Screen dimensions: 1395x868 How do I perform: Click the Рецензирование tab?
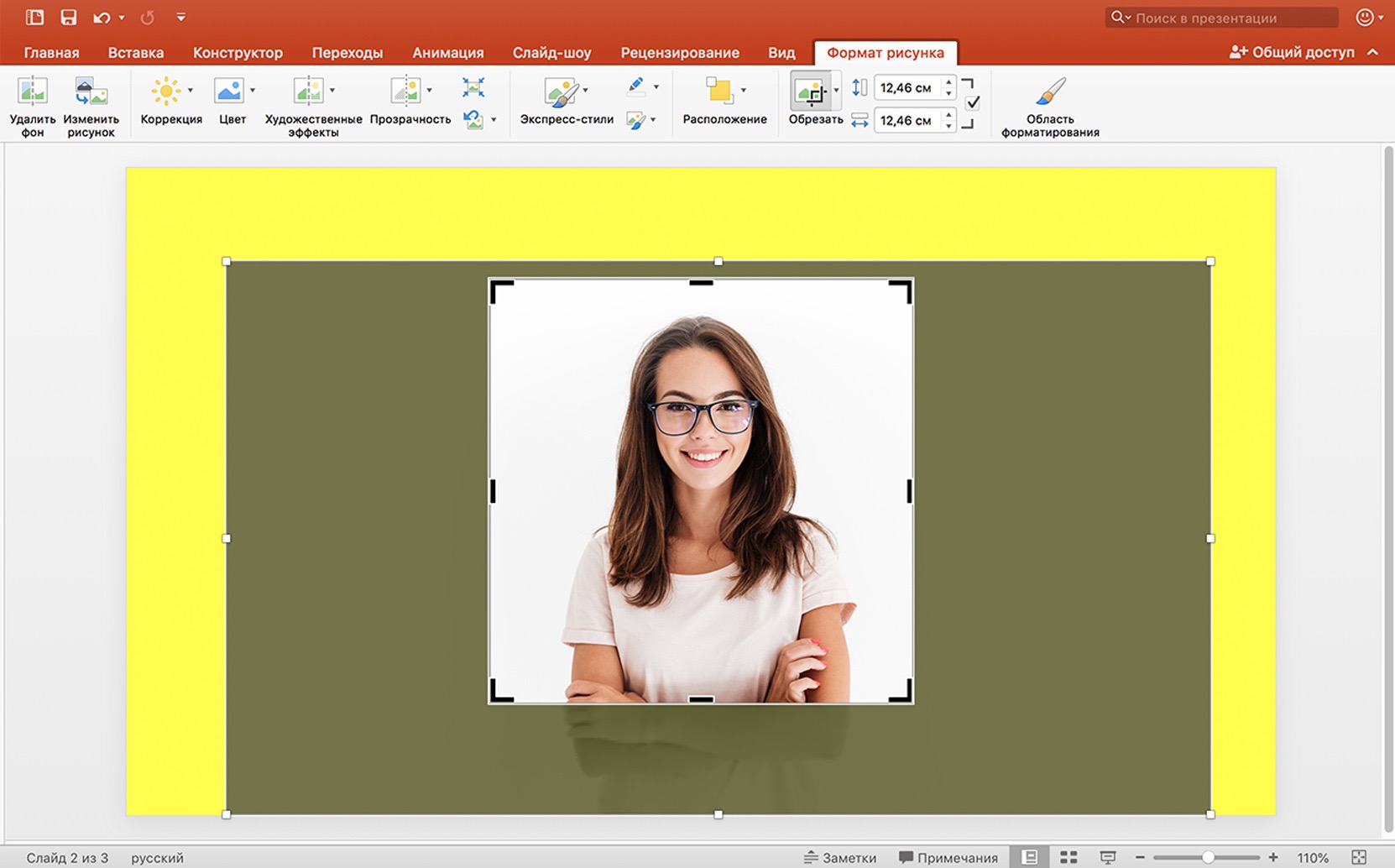coord(680,52)
